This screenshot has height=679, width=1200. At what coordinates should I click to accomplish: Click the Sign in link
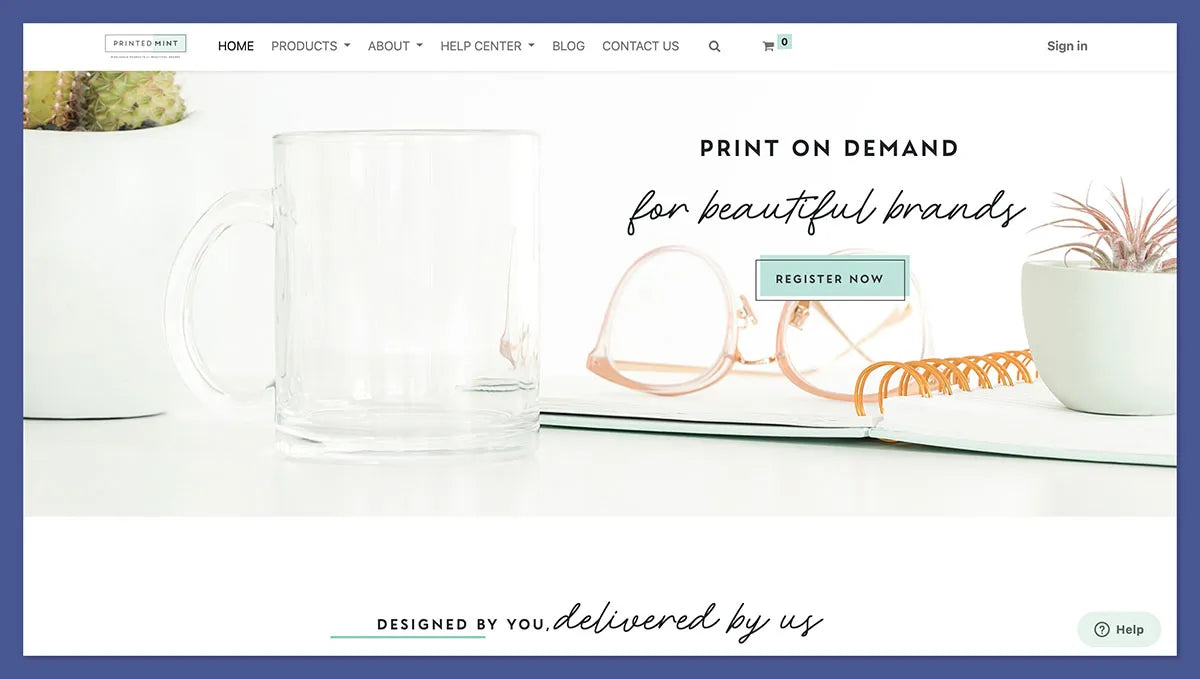(1067, 46)
